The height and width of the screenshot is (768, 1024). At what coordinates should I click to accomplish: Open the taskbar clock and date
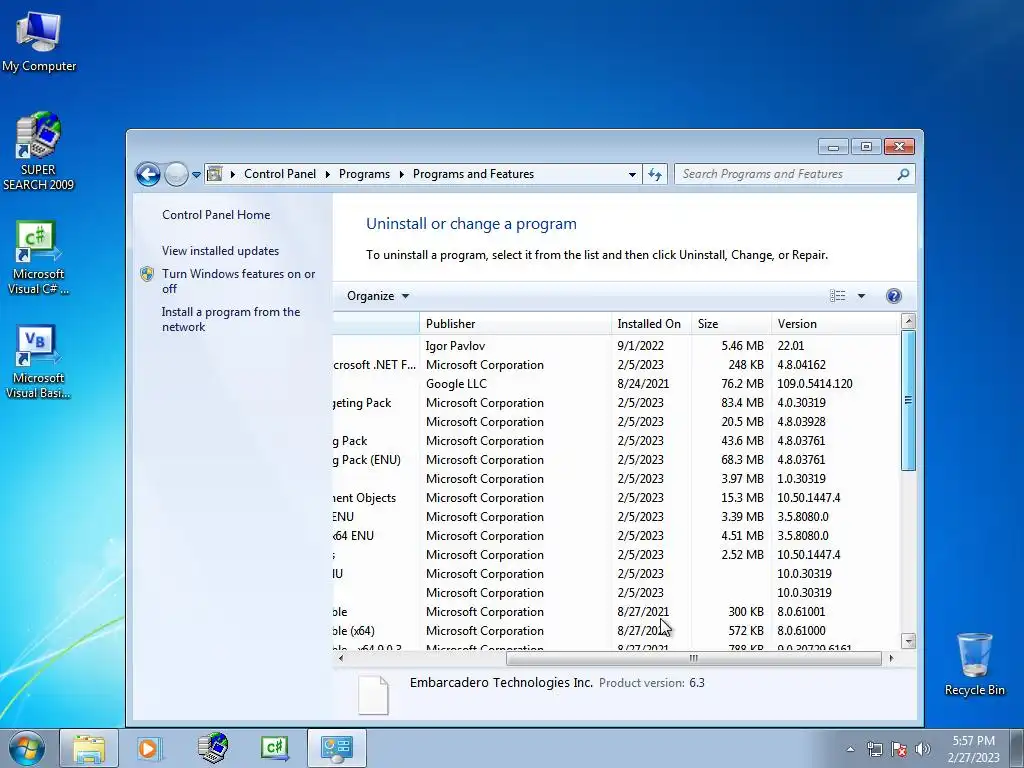(973, 749)
